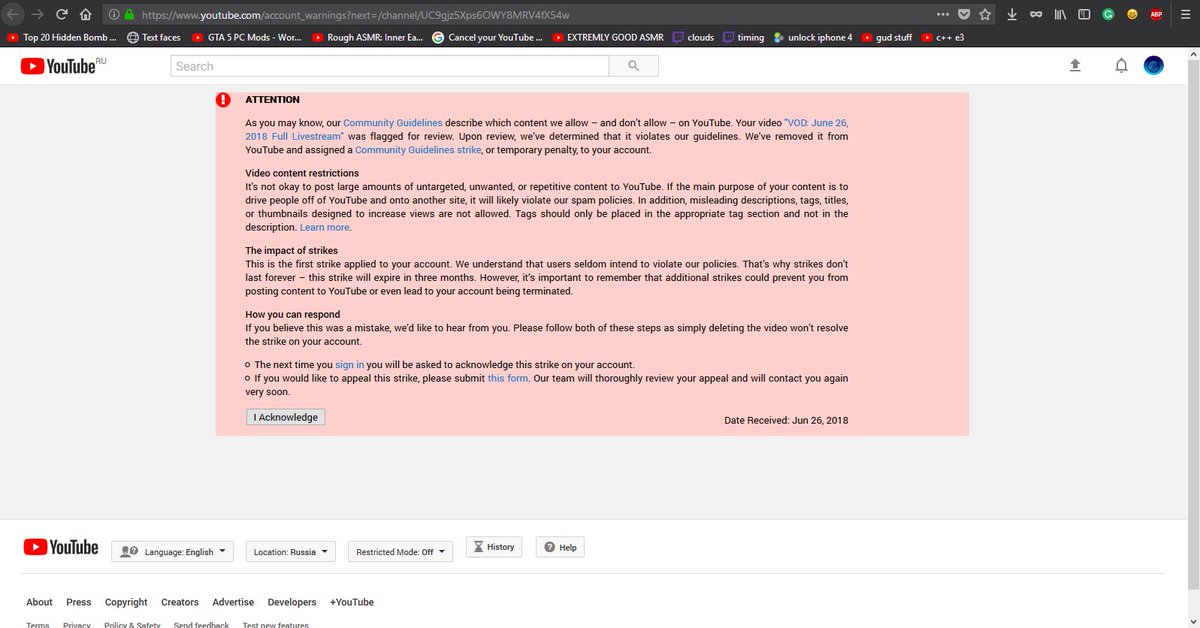Reload the current page
Screen dimensions: 1200x628
pyautogui.click(x=62, y=15)
